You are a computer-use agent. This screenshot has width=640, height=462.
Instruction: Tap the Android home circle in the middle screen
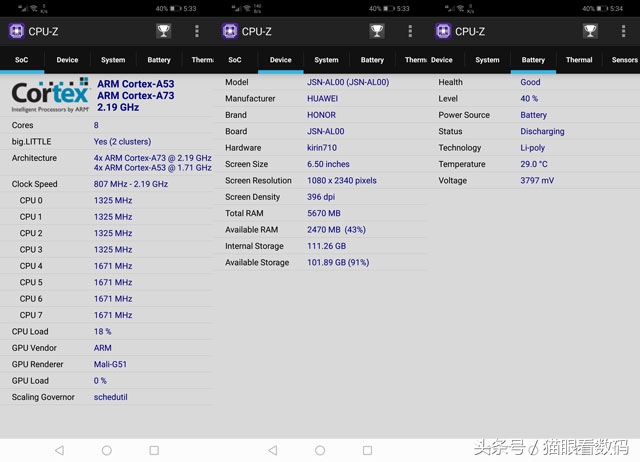click(x=320, y=450)
